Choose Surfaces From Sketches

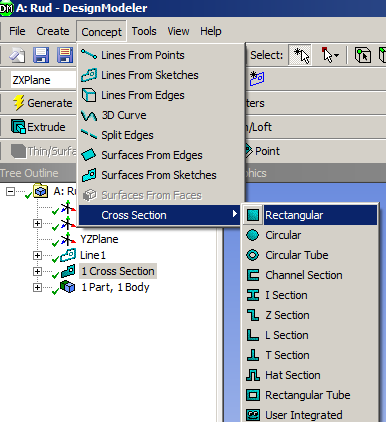pyautogui.click(x=162, y=175)
